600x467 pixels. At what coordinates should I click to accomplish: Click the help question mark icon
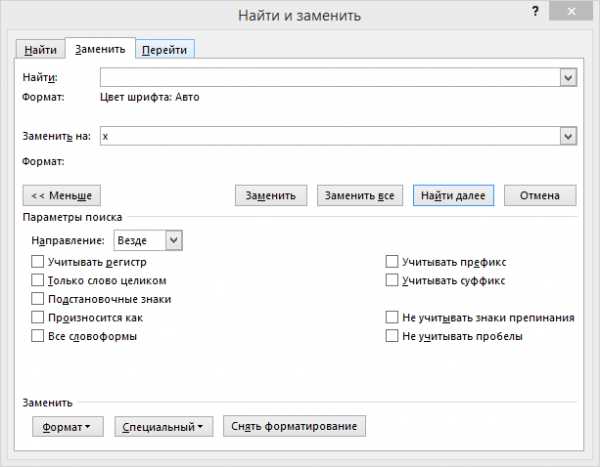(x=535, y=11)
